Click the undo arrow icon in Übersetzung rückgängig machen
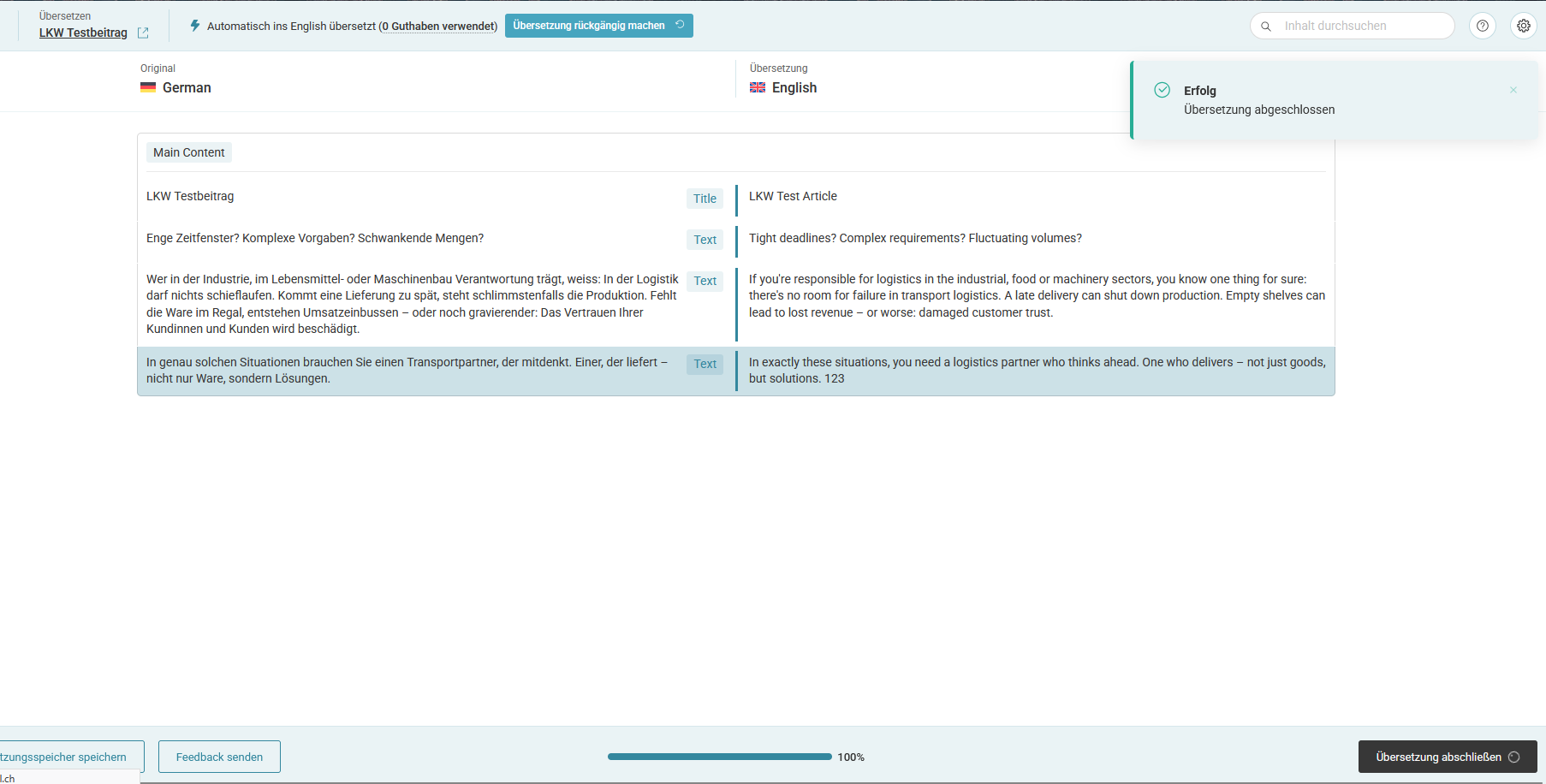1546x784 pixels. (x=680, y=25)
